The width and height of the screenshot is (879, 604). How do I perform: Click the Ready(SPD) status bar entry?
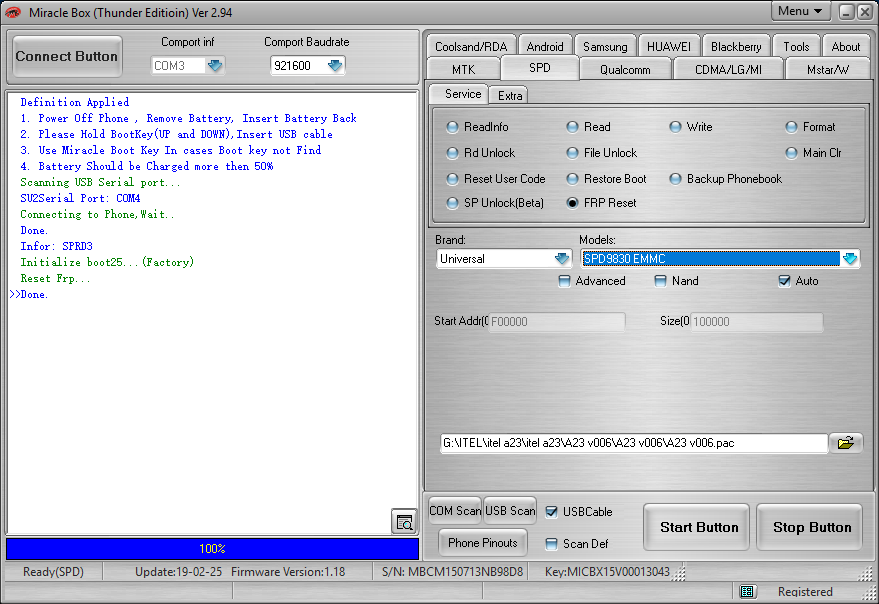[53, 571]
